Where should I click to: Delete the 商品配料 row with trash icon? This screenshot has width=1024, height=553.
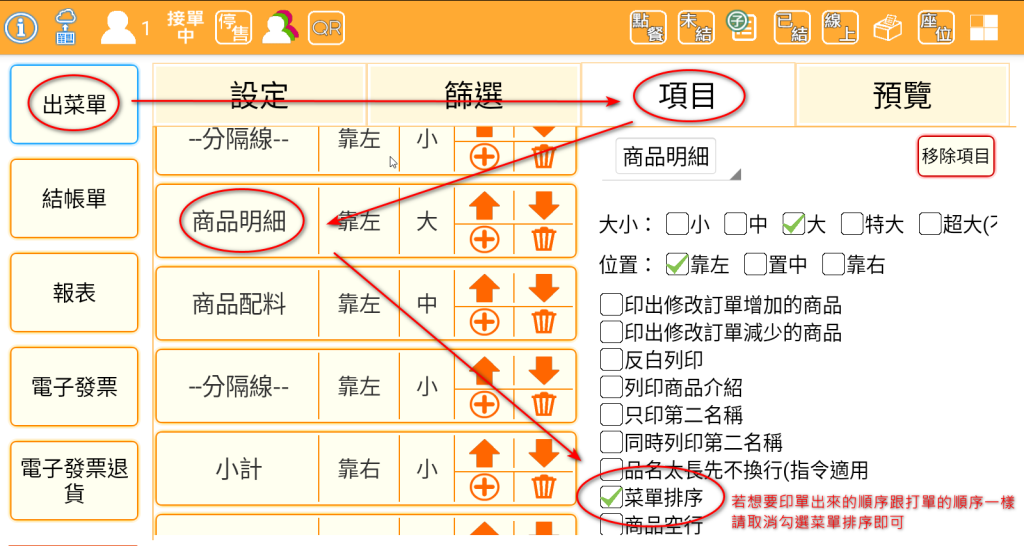(543, 322)
